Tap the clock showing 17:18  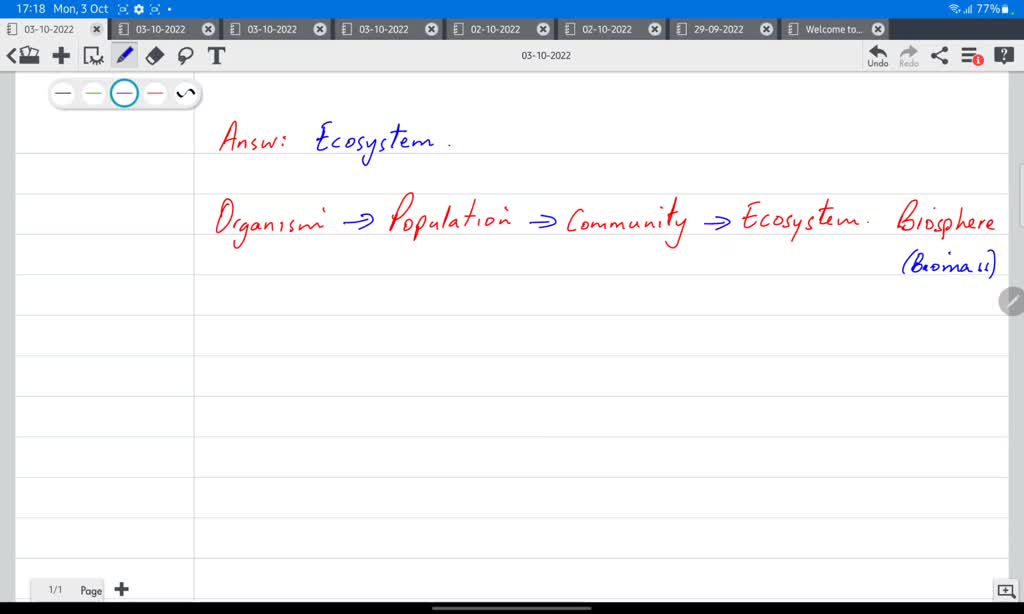coord(30,9)
